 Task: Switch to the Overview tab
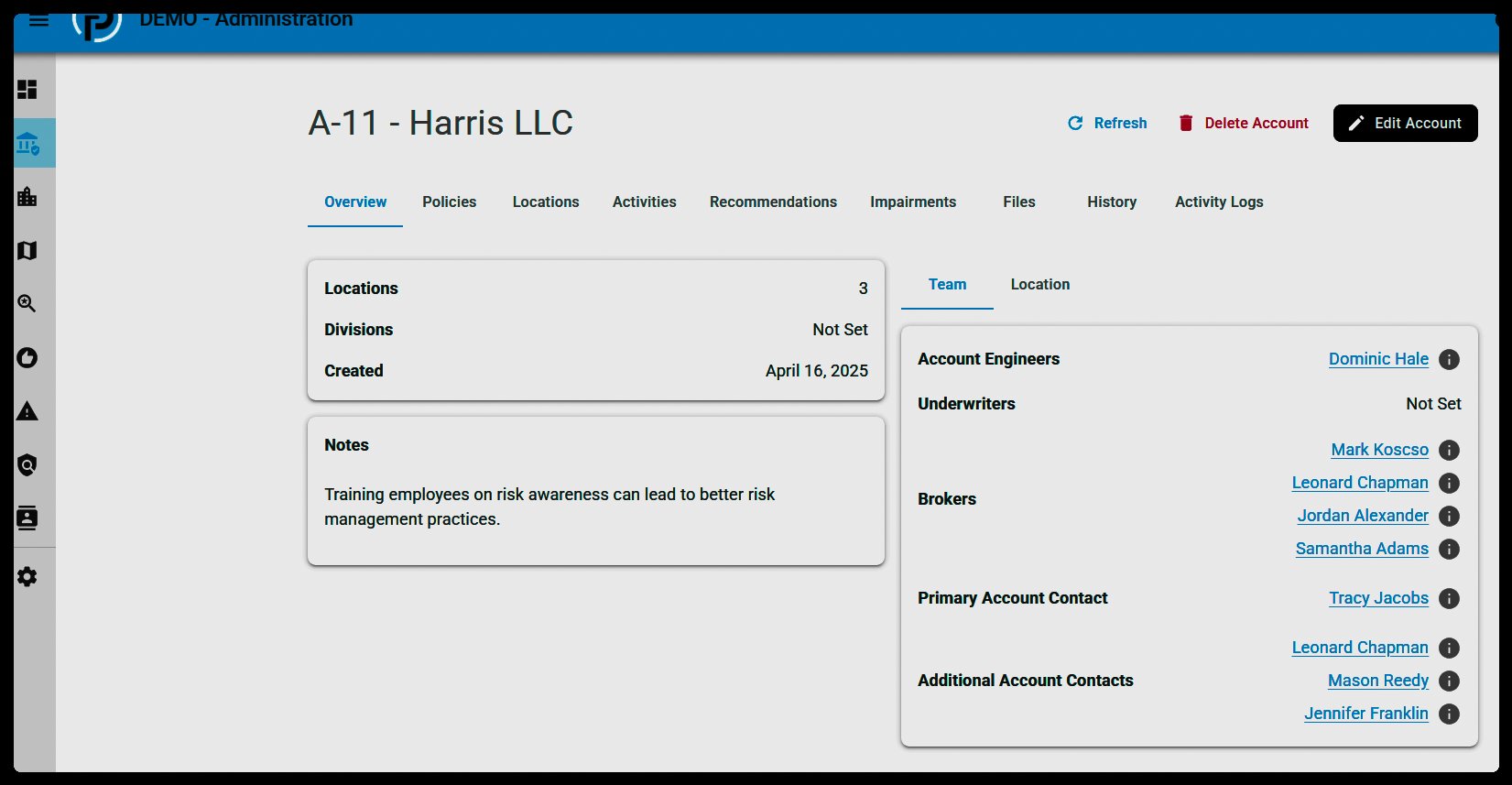[355, 202]
